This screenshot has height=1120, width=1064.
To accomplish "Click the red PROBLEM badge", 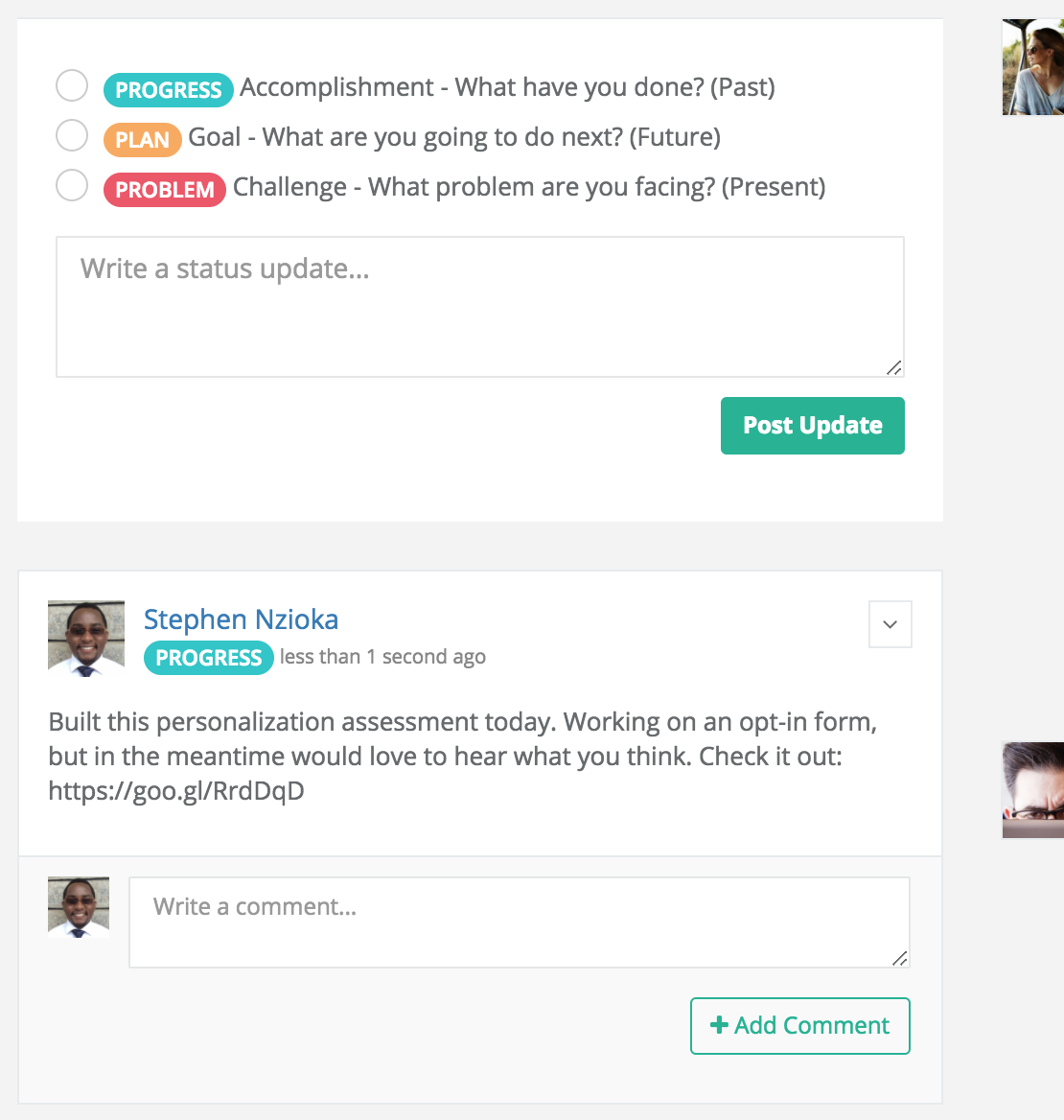I will (165, 190).
